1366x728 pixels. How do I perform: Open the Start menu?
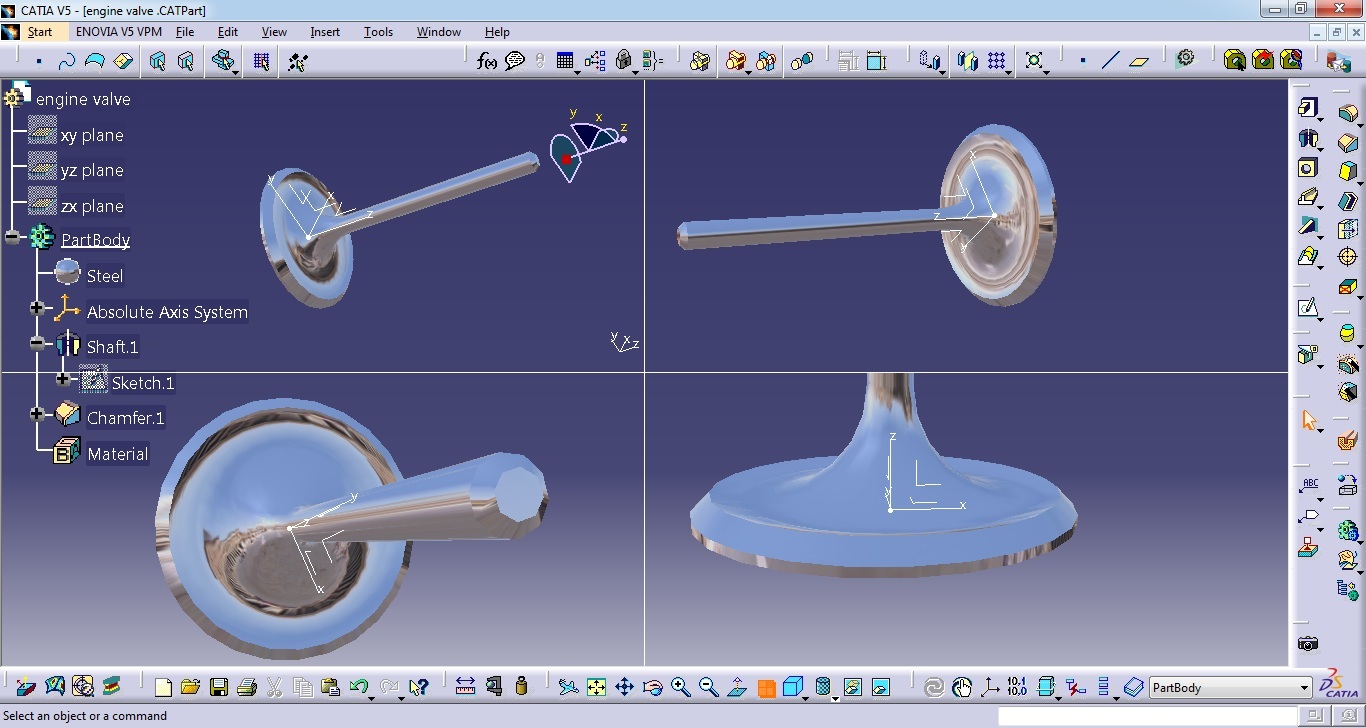tap(40, 32)
